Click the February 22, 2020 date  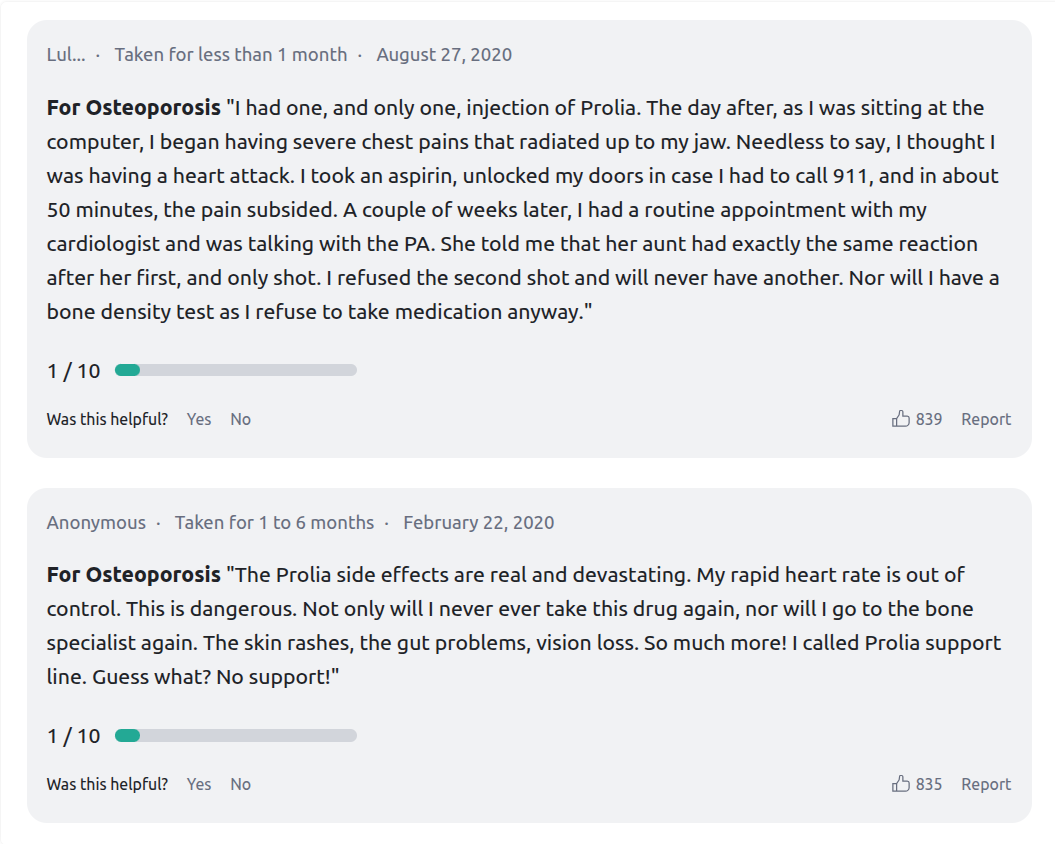point(478,522)
